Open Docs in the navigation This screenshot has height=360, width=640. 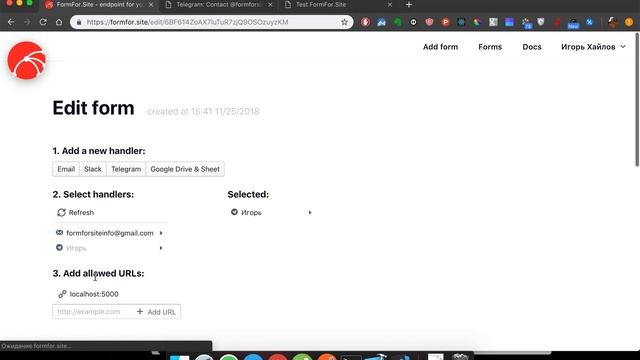pos(532,47)
